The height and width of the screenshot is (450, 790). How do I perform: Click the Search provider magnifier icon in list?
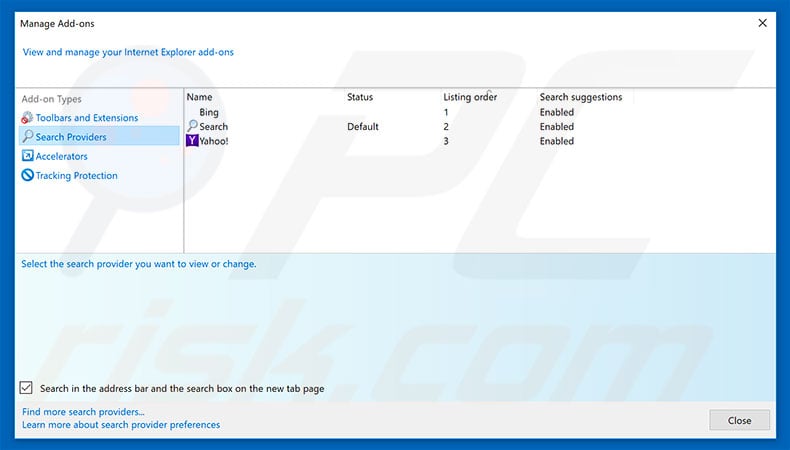click(192, 126)
